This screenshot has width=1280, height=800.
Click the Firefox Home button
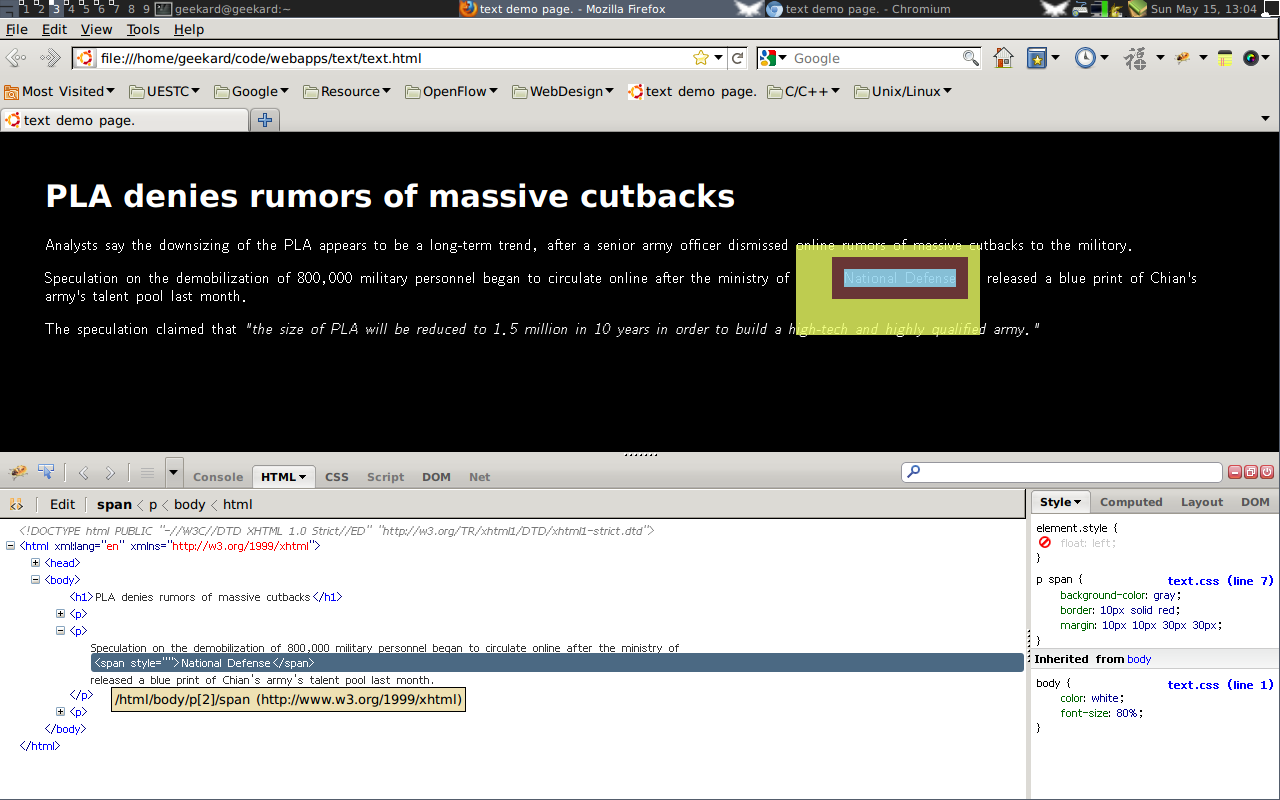(1003, 58)
